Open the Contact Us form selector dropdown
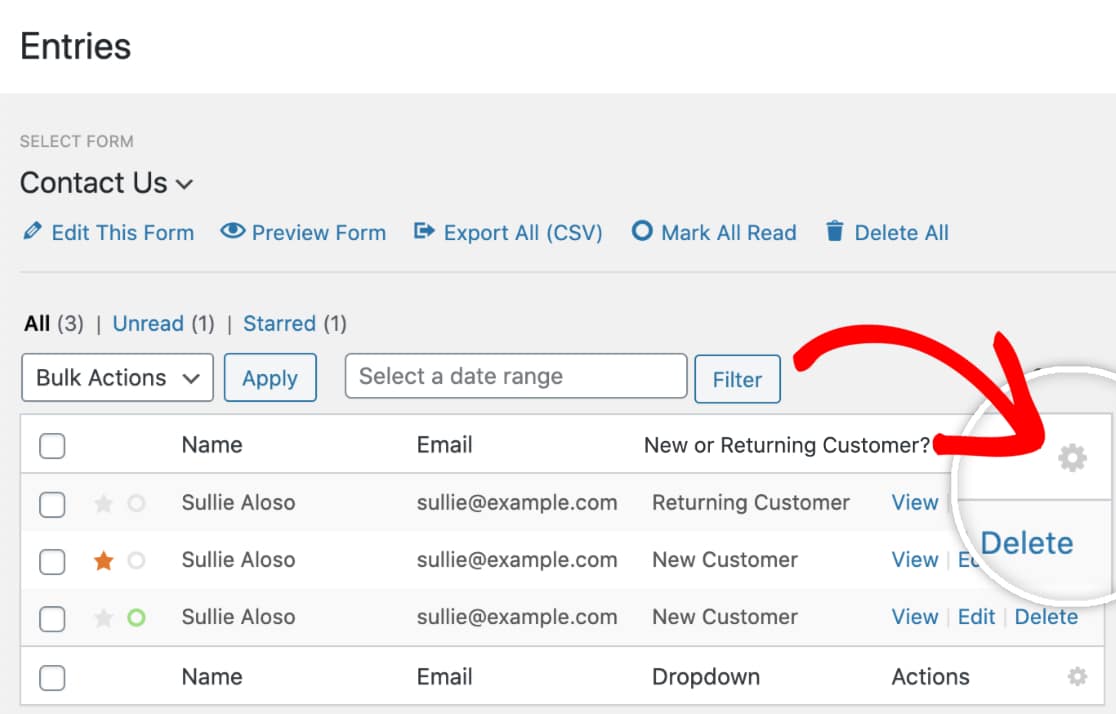The height and width of the screenshot is (714, 1116). click(x=107, y=183)
